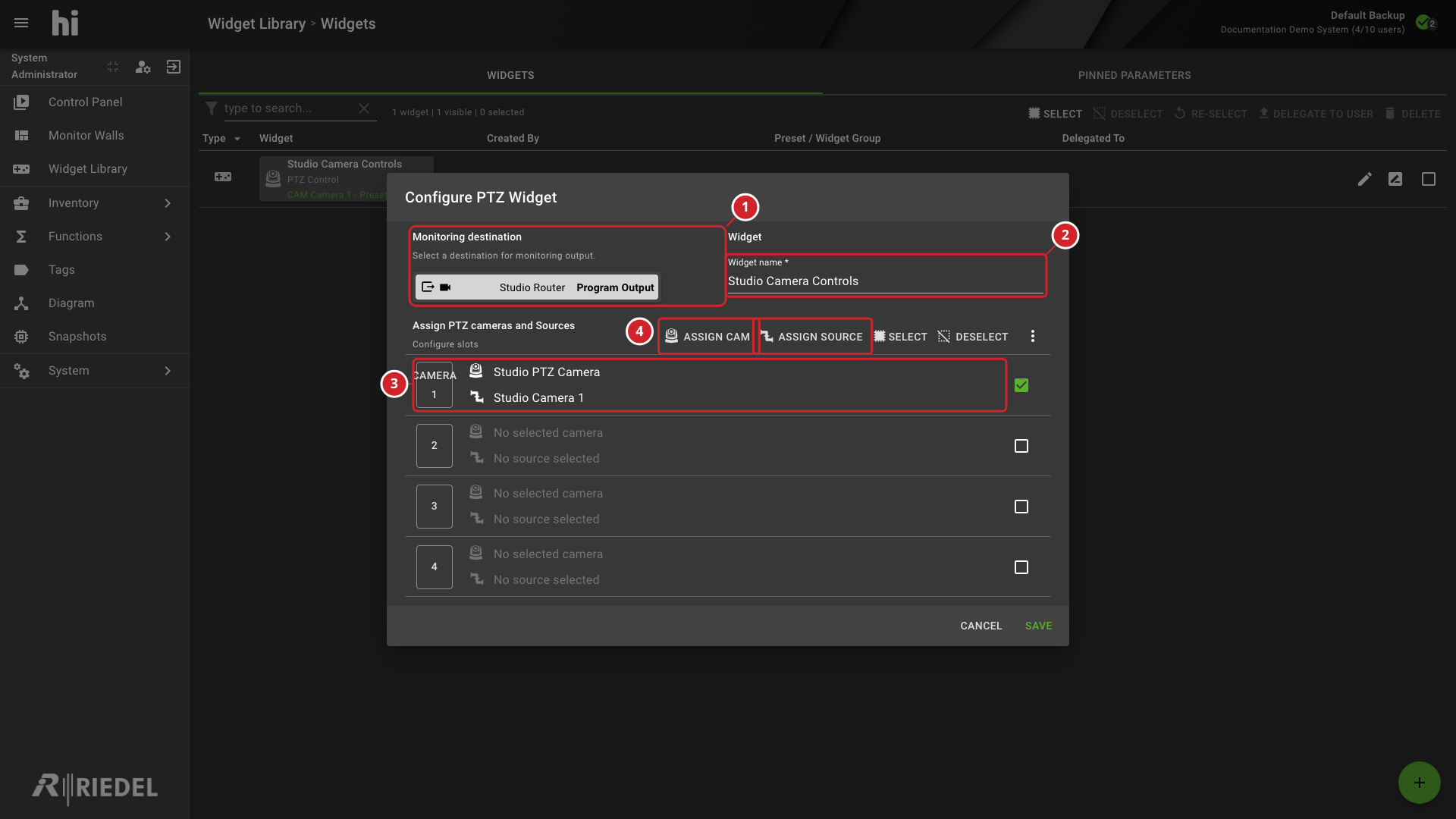
Task: Uncheck the Camera 1 slot checkbox
Action: tap(1021, 385)
